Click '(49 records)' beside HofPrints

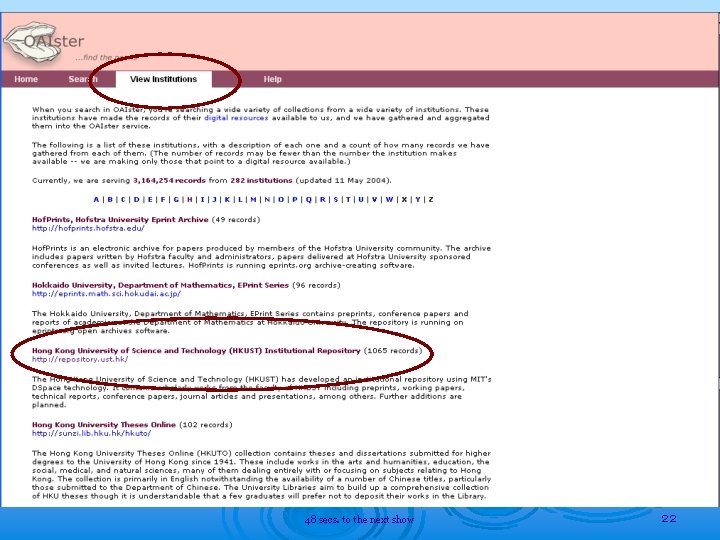pyautogui.click(x=236, y=219)
